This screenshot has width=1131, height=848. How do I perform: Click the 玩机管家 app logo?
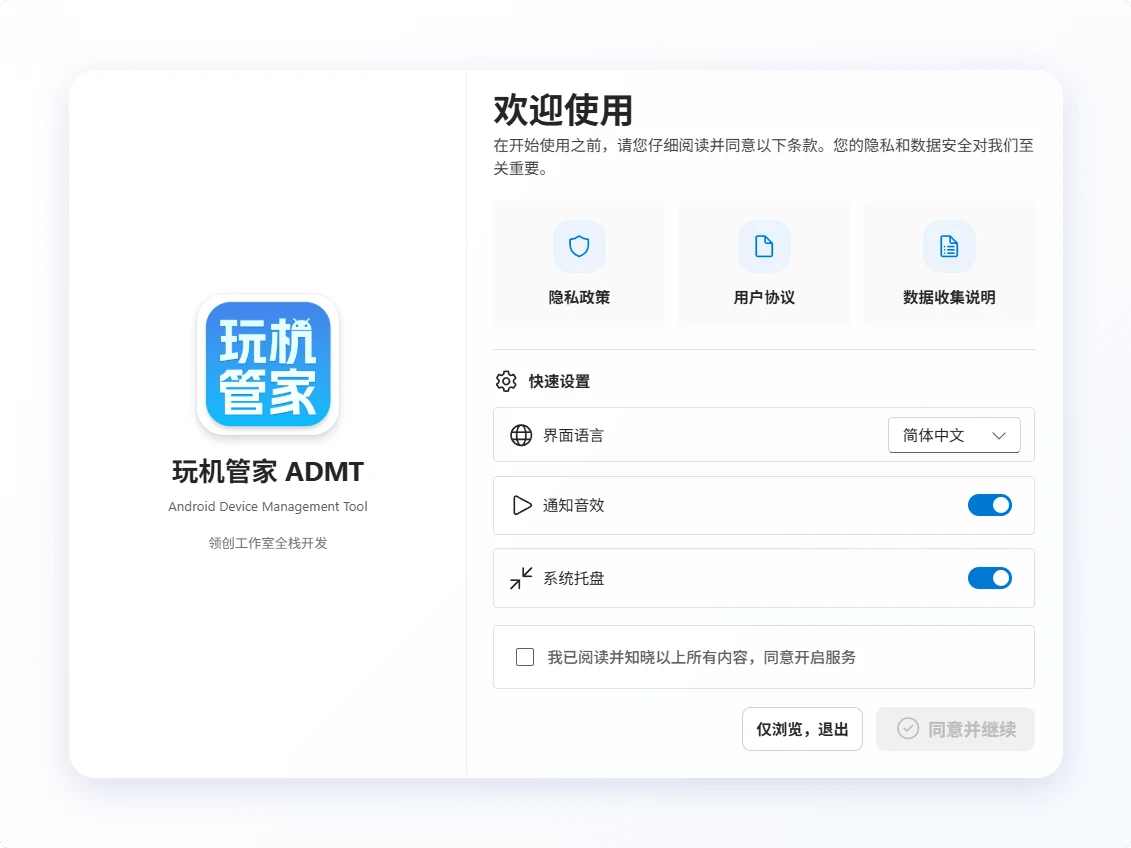point(267,363)
